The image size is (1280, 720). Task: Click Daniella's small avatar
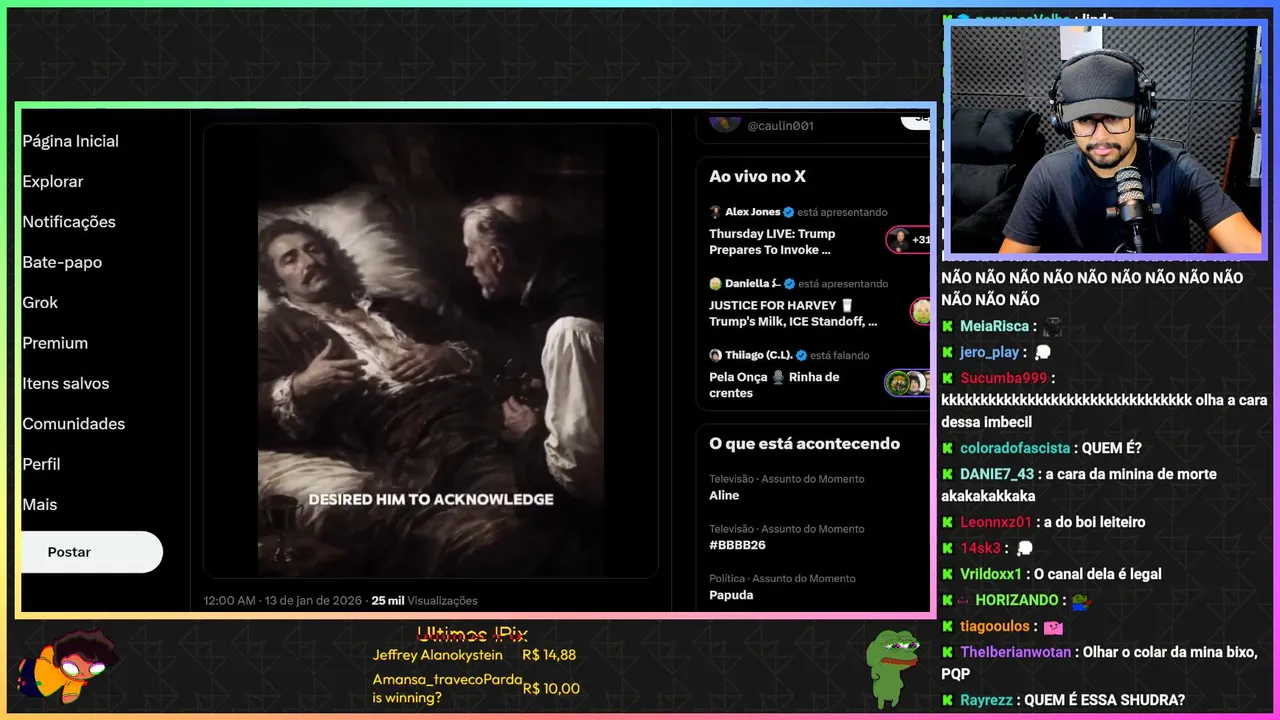click(x=715, y=283)
